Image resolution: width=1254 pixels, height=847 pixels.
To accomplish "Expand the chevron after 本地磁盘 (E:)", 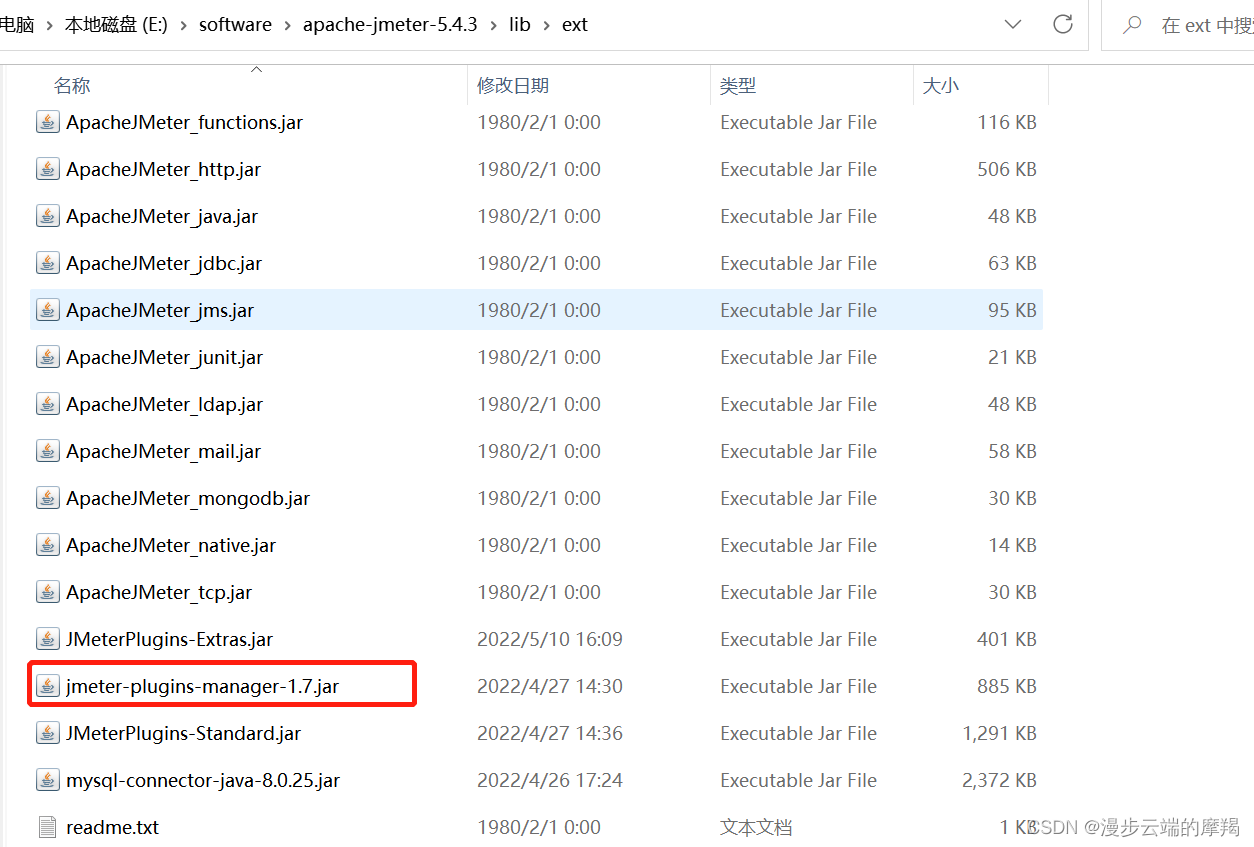I will [184, 25].
